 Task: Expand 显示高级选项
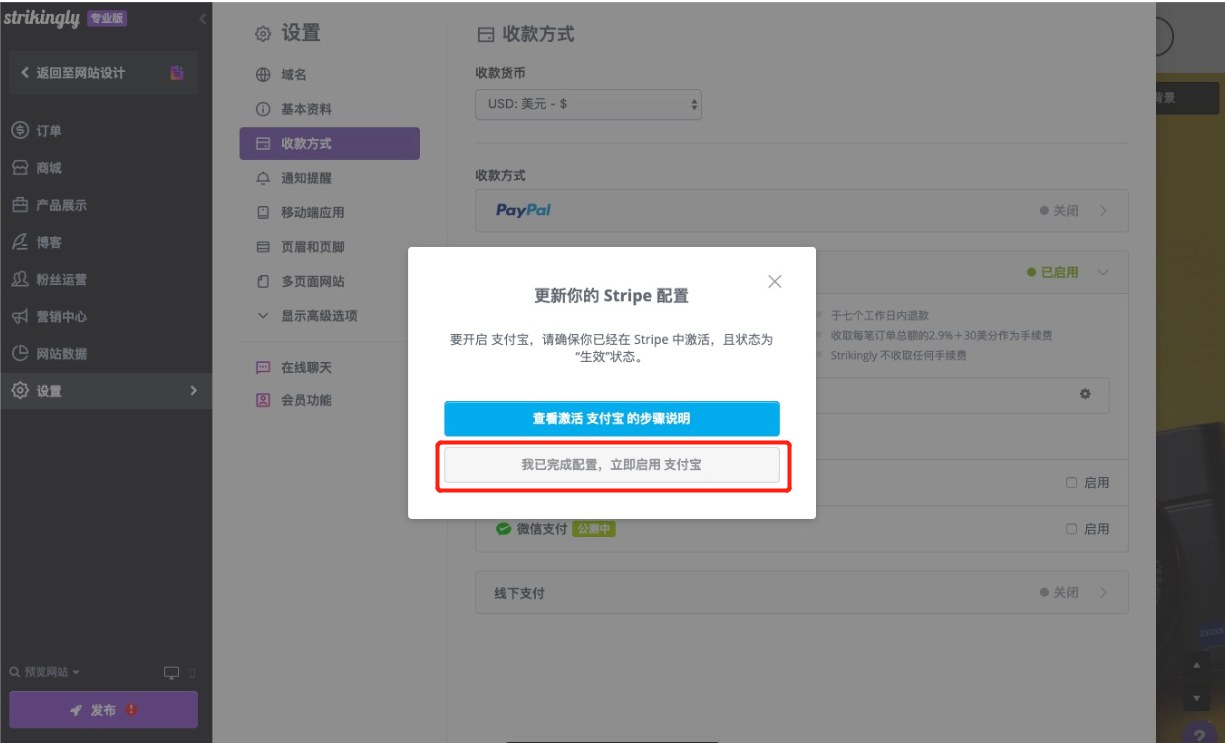click(308, 316)
